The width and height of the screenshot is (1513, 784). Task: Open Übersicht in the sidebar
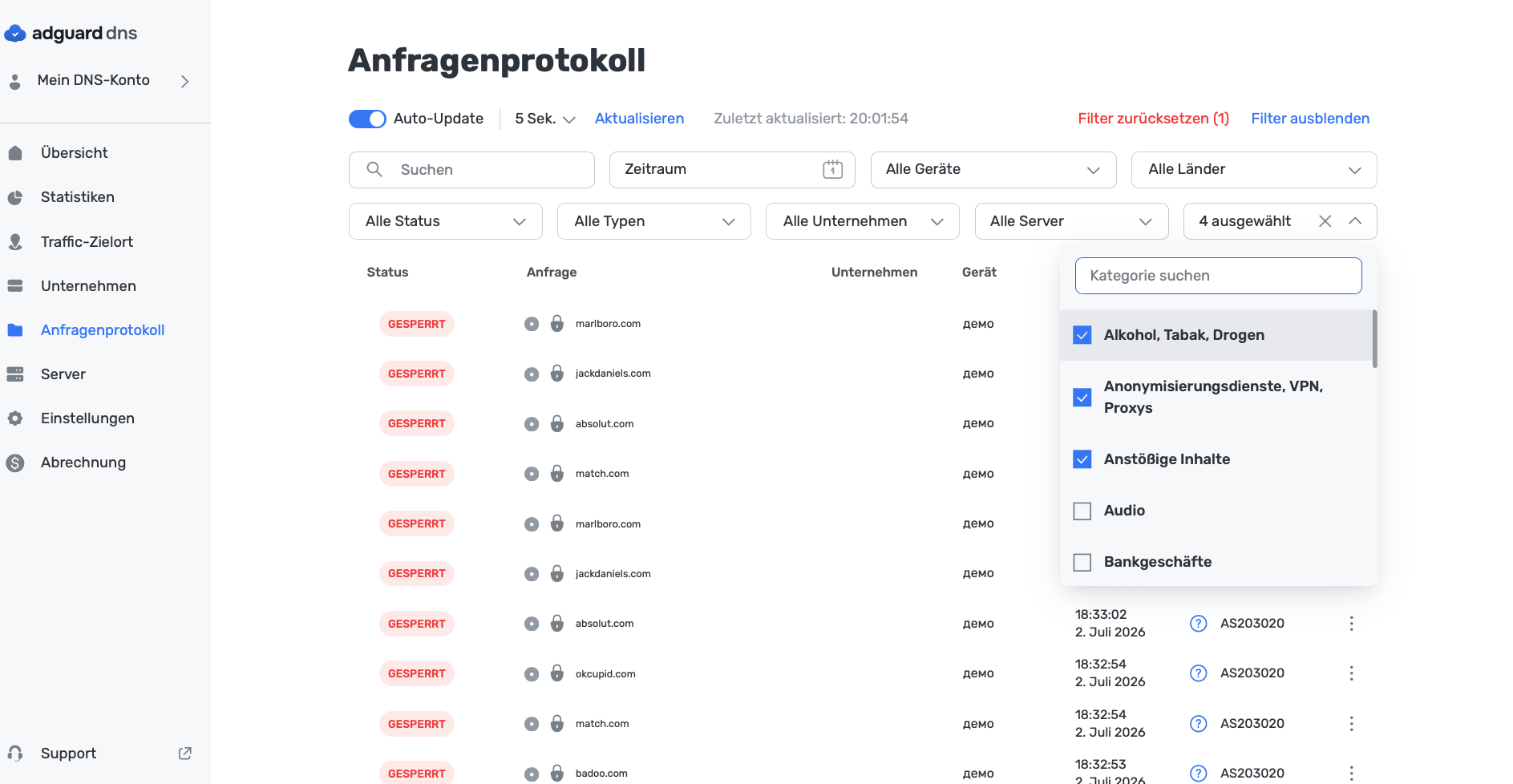pos(74,152)
